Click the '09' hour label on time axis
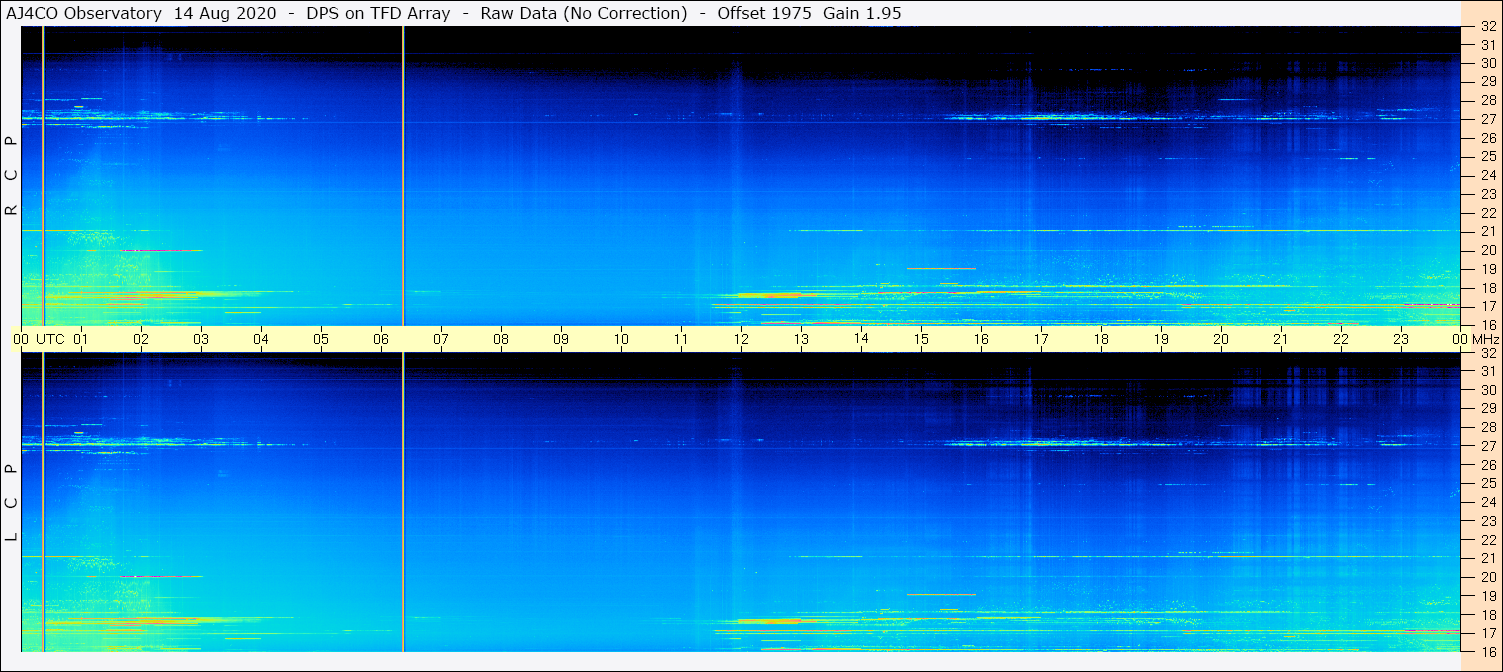This screenshot has height=672, width=1503. click(561, 339)
